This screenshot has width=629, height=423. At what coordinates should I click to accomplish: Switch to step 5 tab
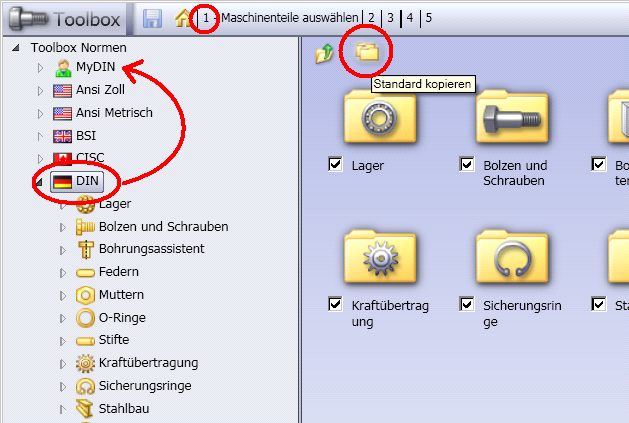(x=429, y=18)
